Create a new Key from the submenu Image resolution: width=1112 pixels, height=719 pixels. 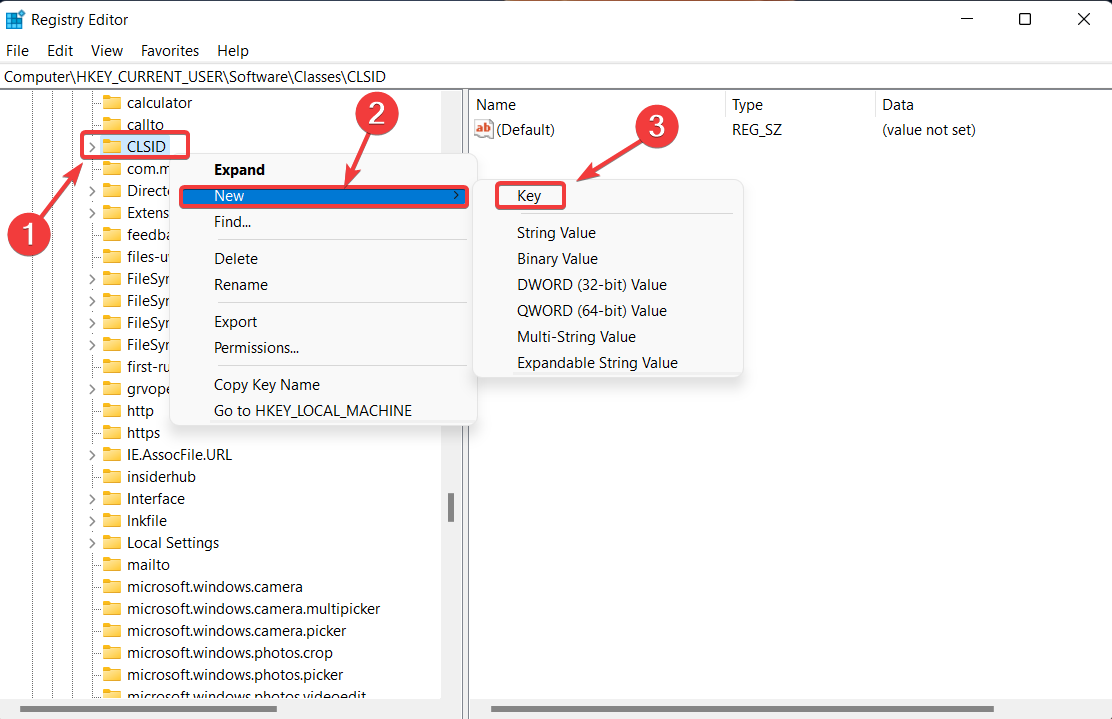click(x=529, y=196)
